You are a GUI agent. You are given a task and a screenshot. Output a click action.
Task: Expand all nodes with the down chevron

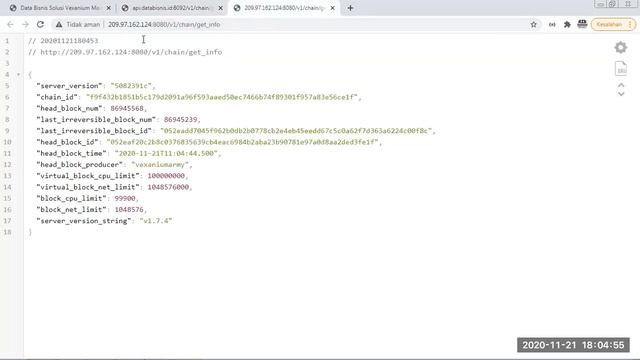(x=621, y=94)
